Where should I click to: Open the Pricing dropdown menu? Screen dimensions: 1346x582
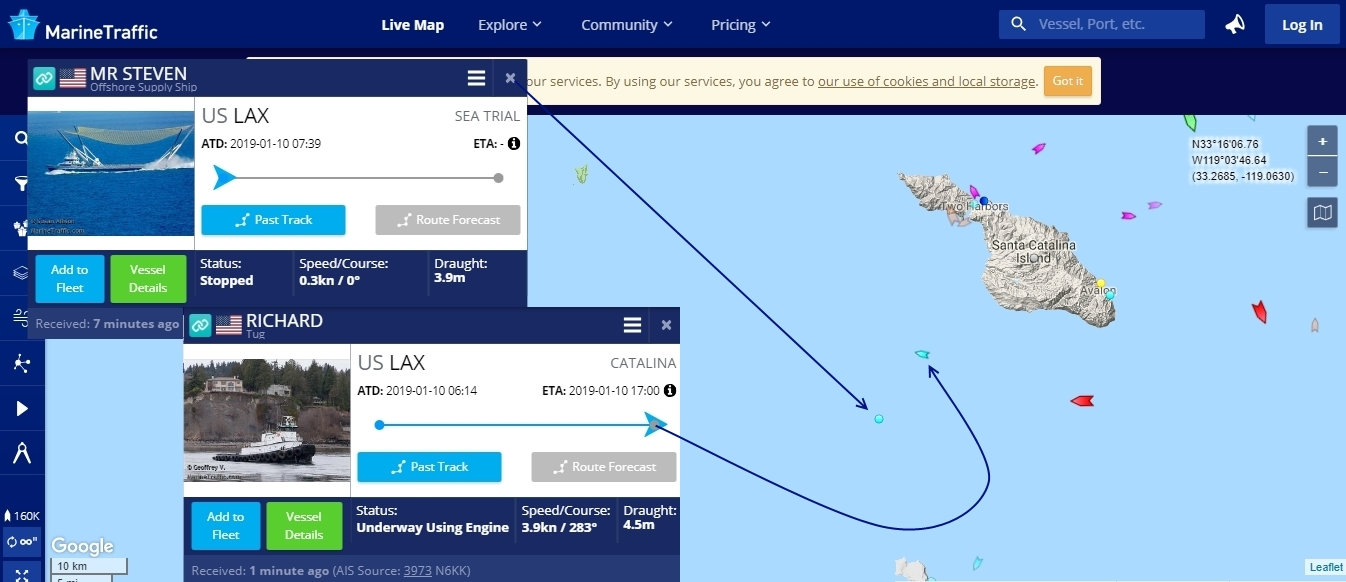740,25
